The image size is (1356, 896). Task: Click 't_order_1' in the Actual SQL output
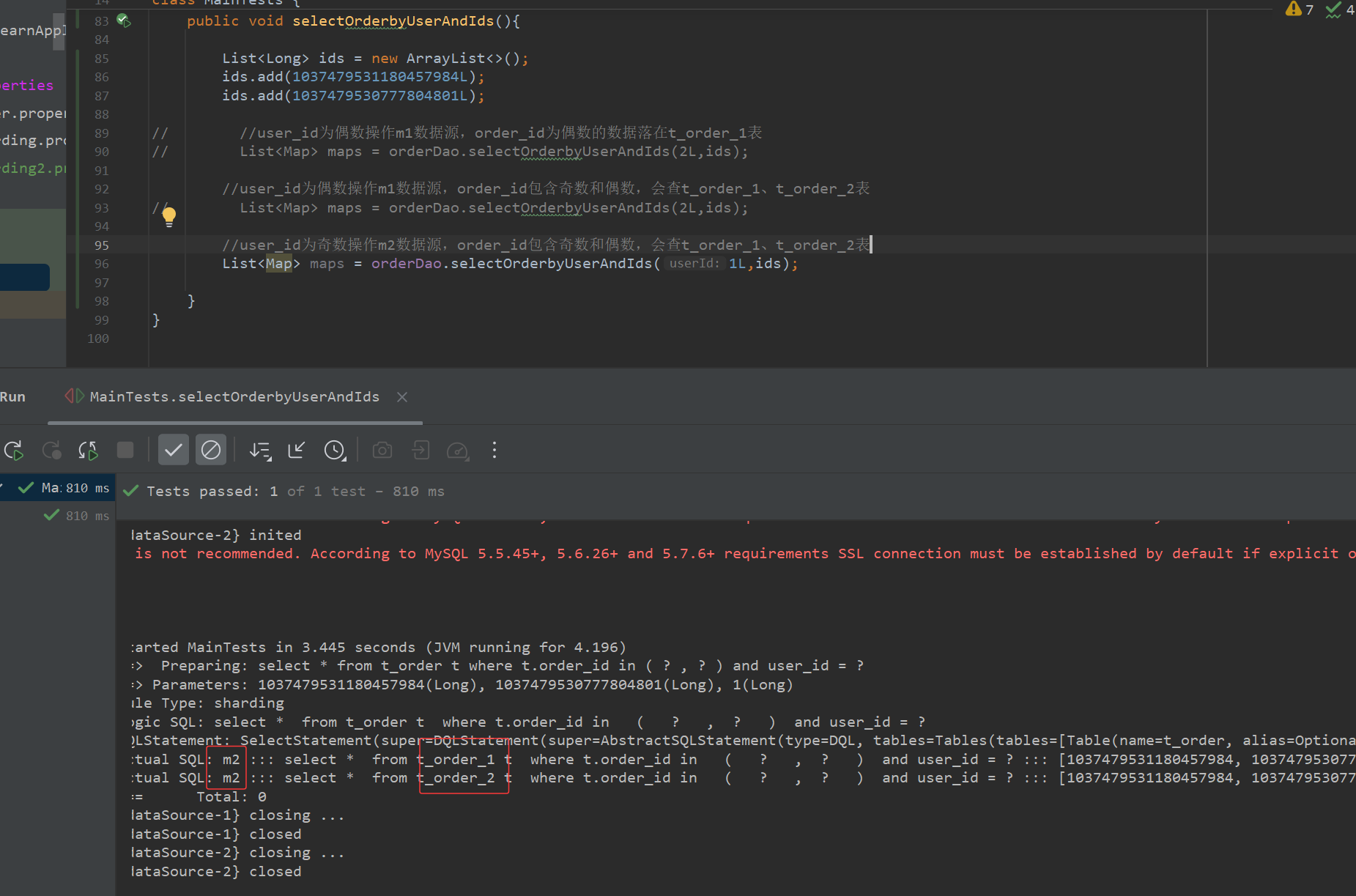456,760
